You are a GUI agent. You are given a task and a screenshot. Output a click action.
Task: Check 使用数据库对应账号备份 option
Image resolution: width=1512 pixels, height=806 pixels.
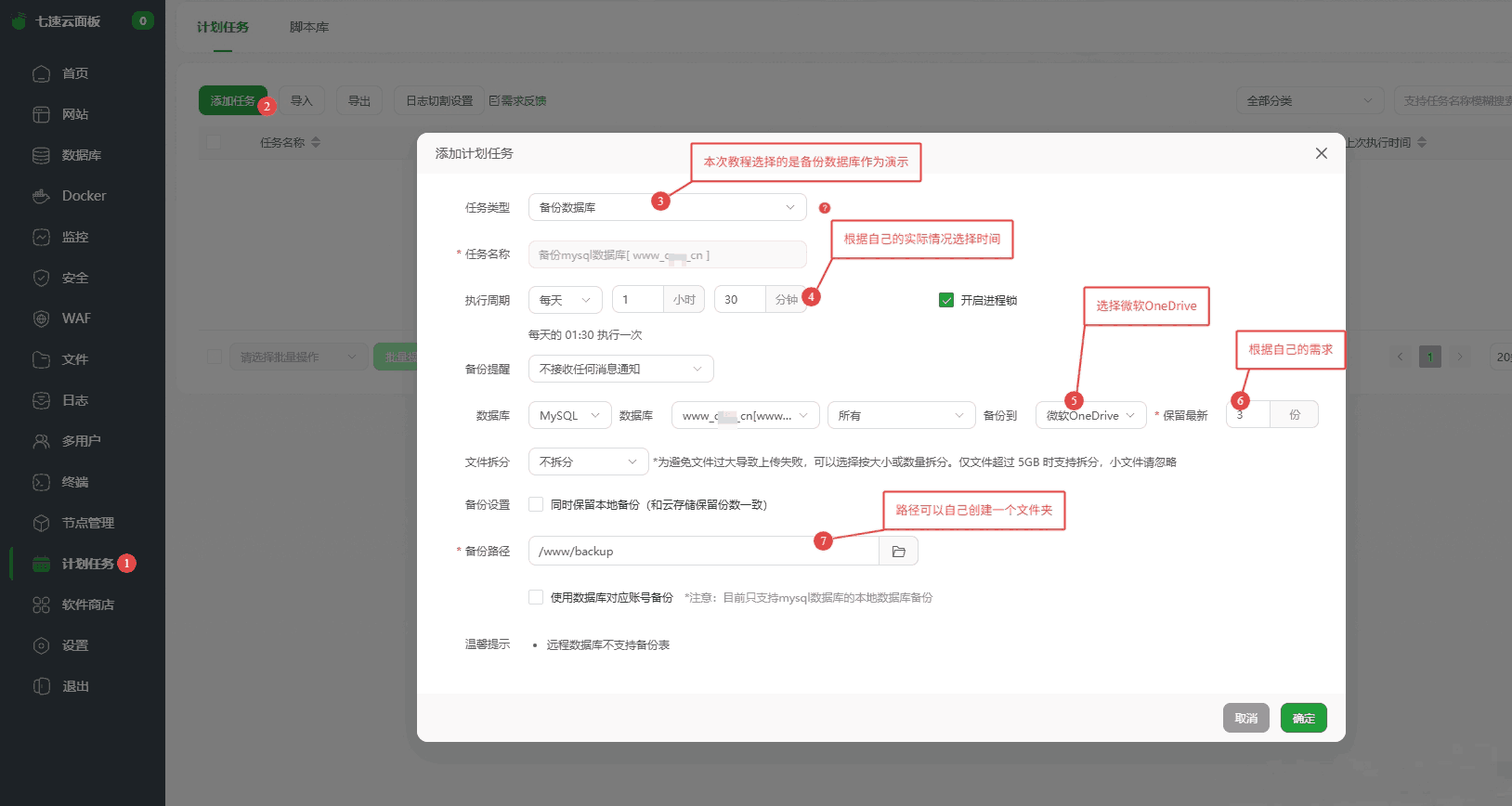click(536, 597)
